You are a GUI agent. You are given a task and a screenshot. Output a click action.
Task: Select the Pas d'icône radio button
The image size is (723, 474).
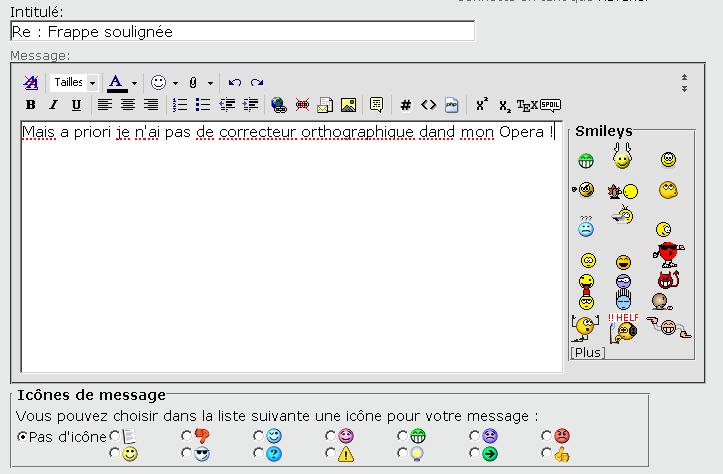pyautogui.click(x=22, y=436)
